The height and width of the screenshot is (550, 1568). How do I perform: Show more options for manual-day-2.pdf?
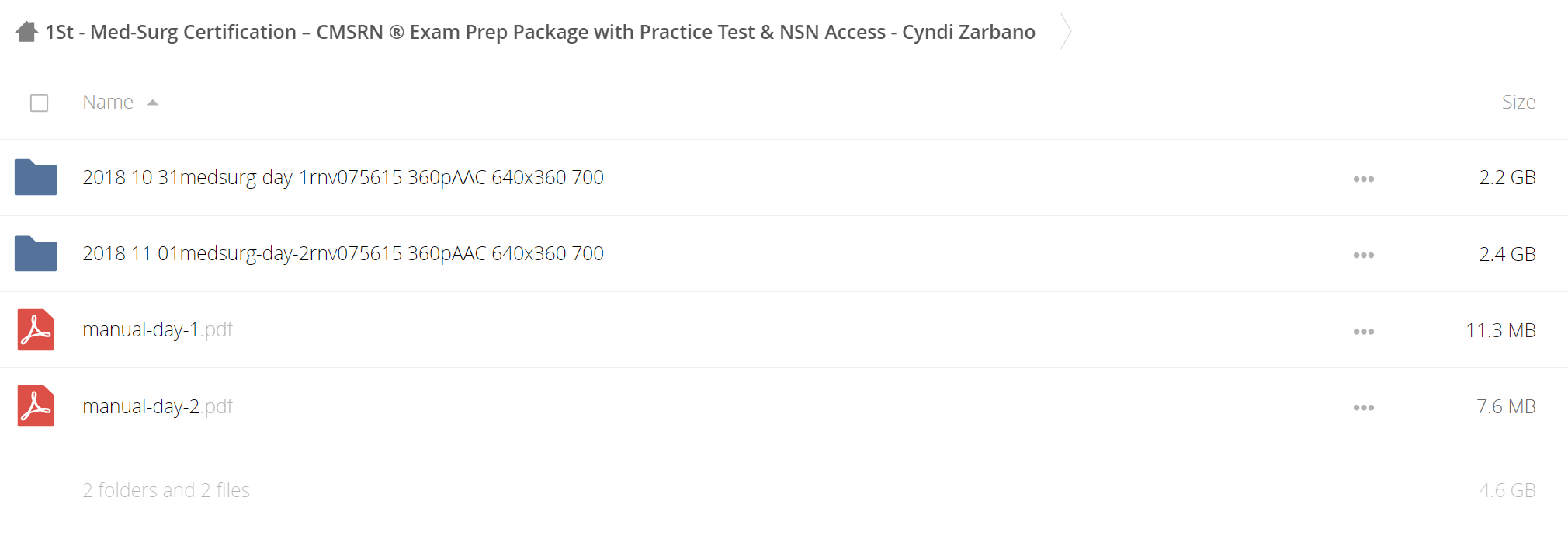[x=1364, y=407]
